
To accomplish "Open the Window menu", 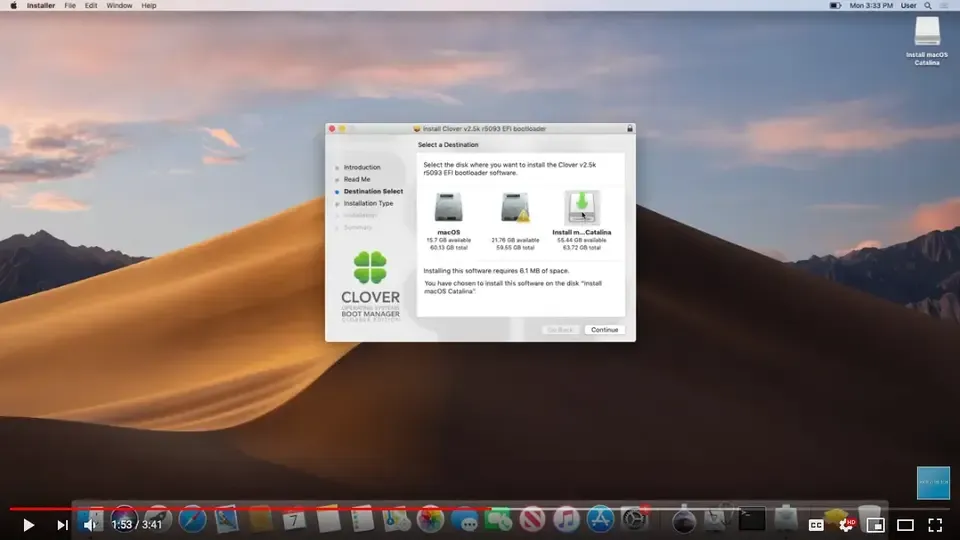I will click(x=119, y=6).
